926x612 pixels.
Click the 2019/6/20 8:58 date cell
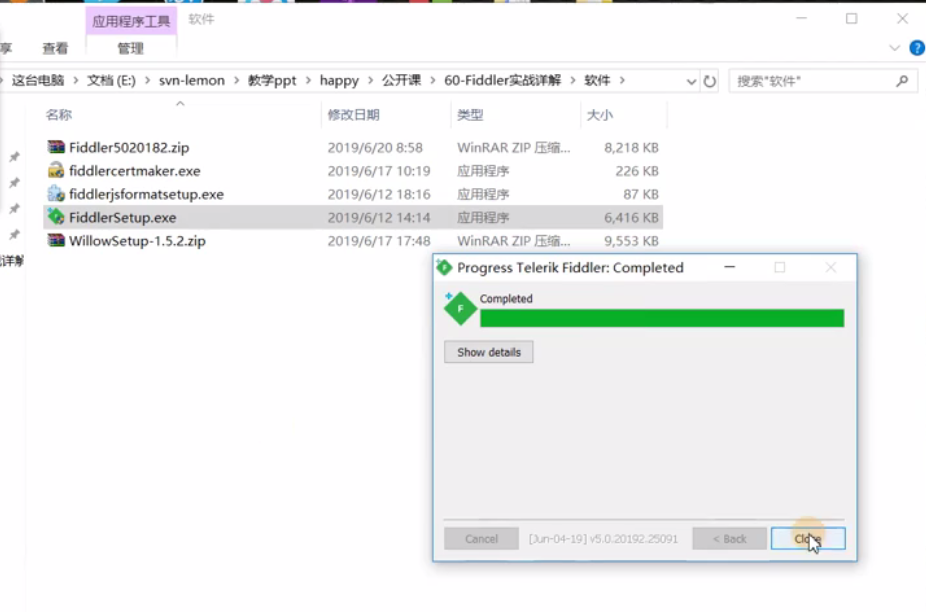375,148
